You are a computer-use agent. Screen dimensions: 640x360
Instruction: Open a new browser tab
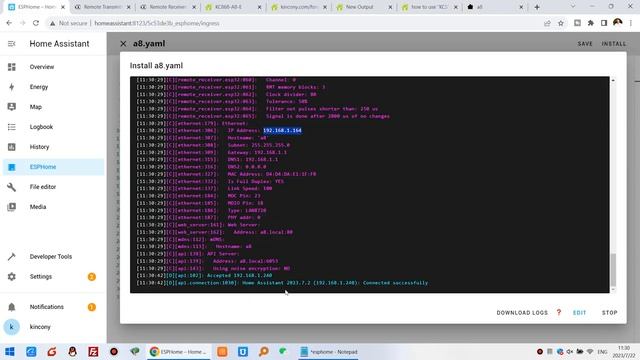pyautogui.click(x=537, y=7)
